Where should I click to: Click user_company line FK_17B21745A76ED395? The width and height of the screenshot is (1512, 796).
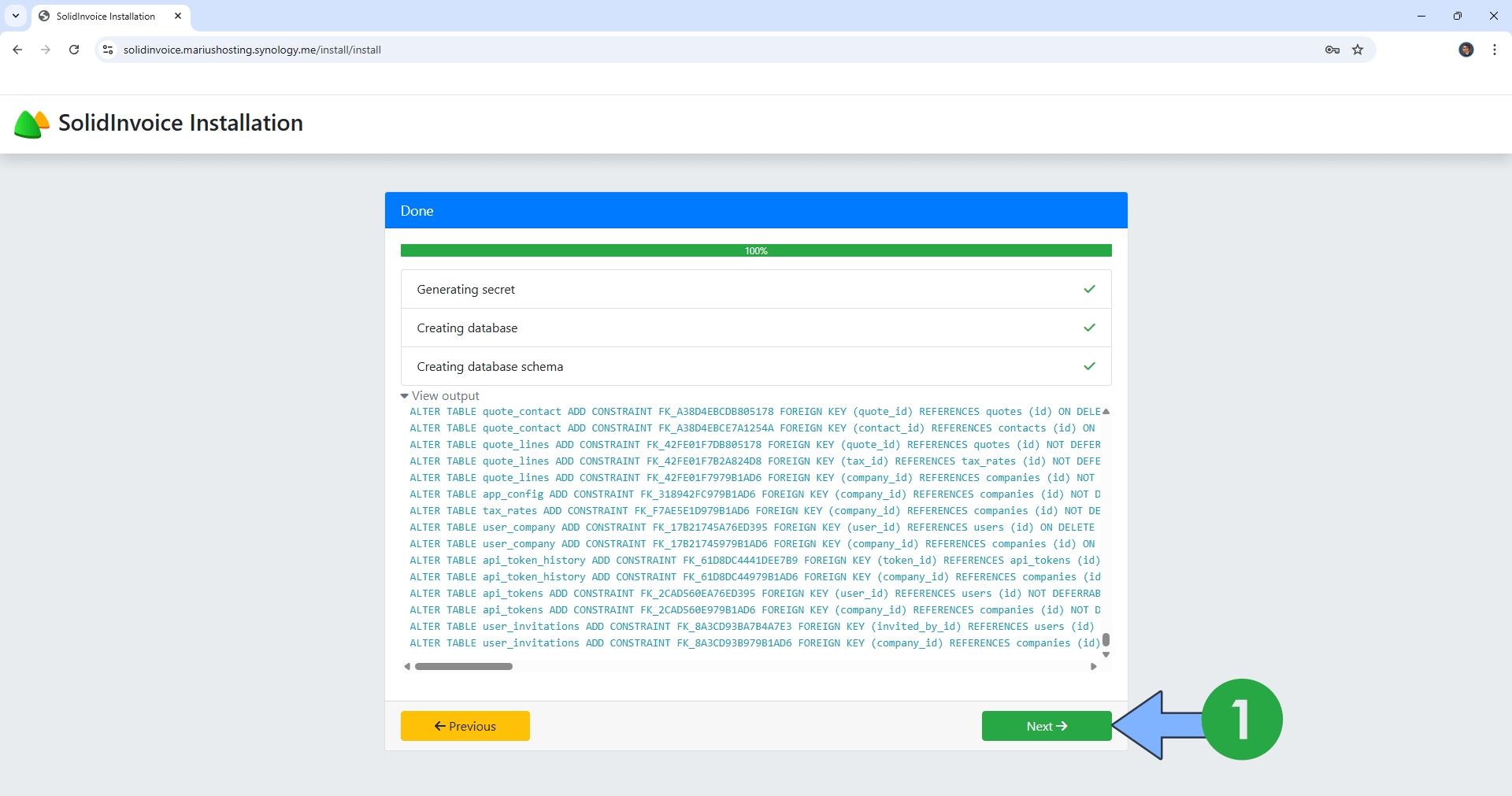click(752, 528)
